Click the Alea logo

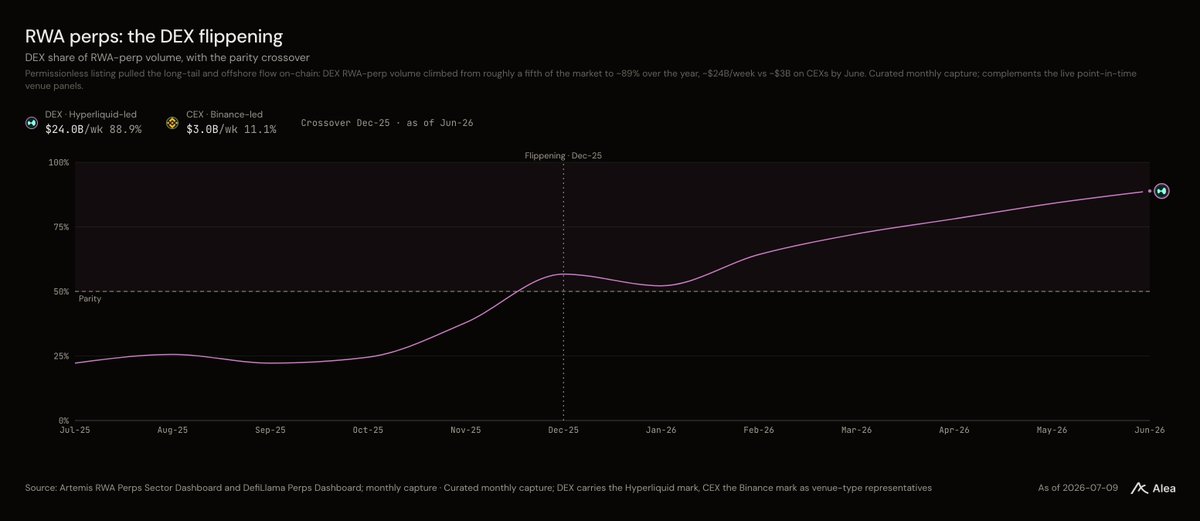(x=1153, y=488)
